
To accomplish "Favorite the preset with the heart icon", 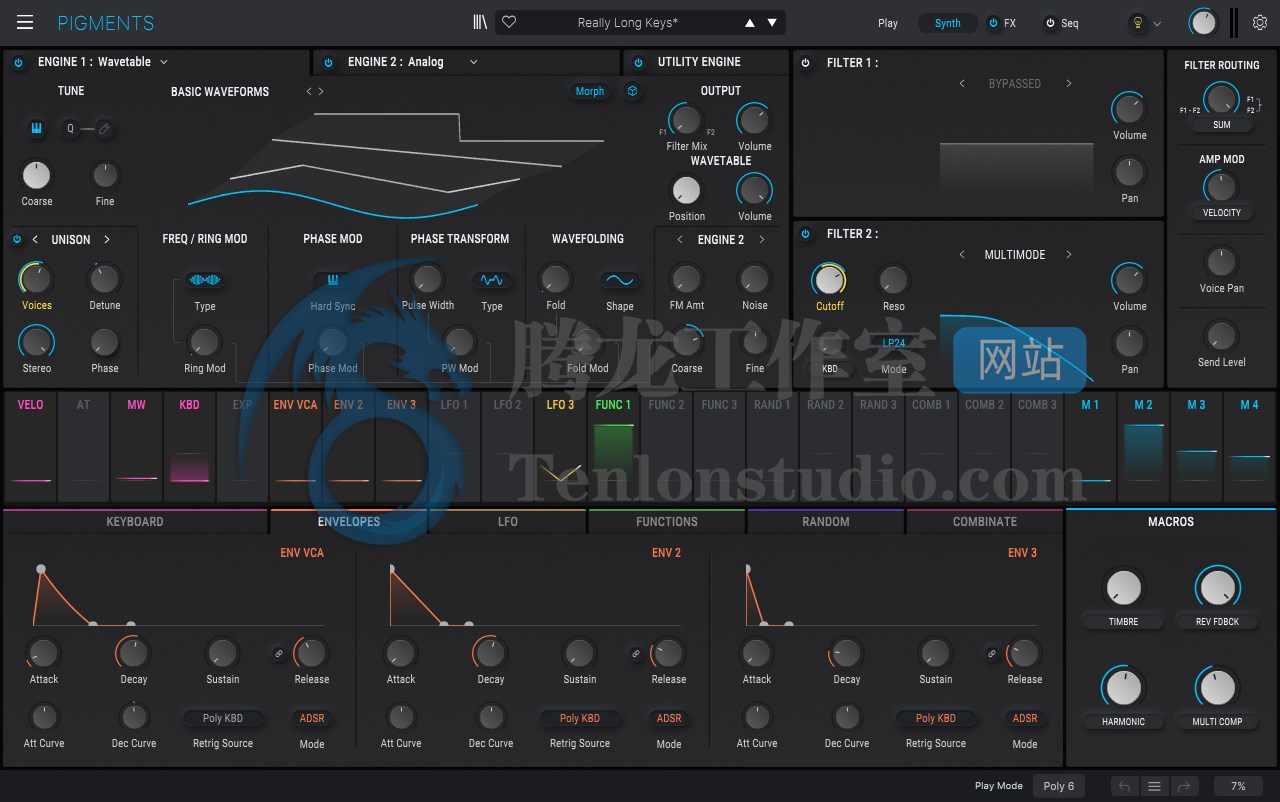I will coord(509,22).
